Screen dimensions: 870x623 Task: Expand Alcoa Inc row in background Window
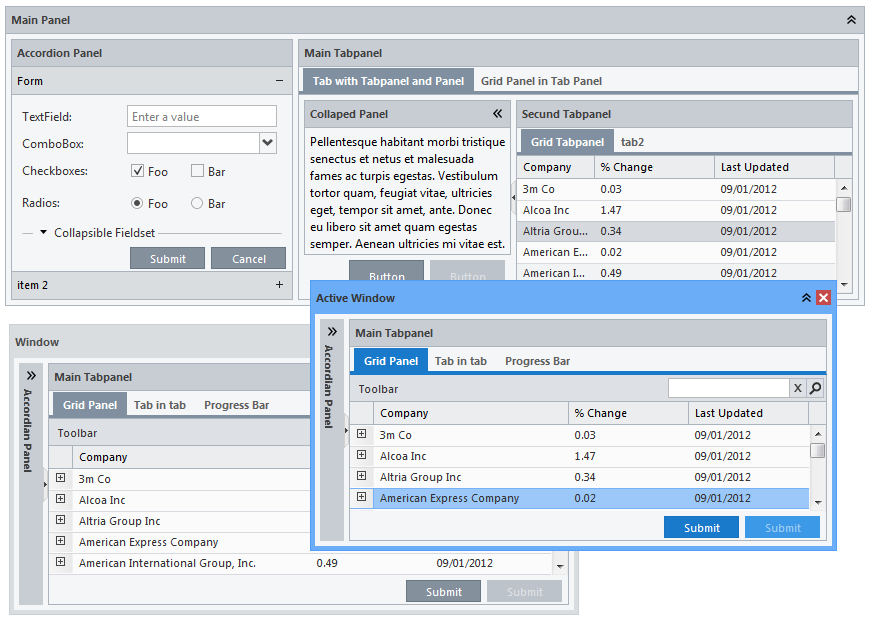60,499
